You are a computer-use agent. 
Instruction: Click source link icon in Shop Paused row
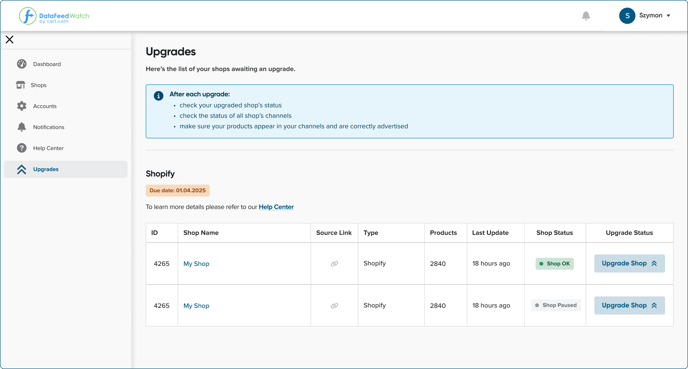tap(334, 306)
